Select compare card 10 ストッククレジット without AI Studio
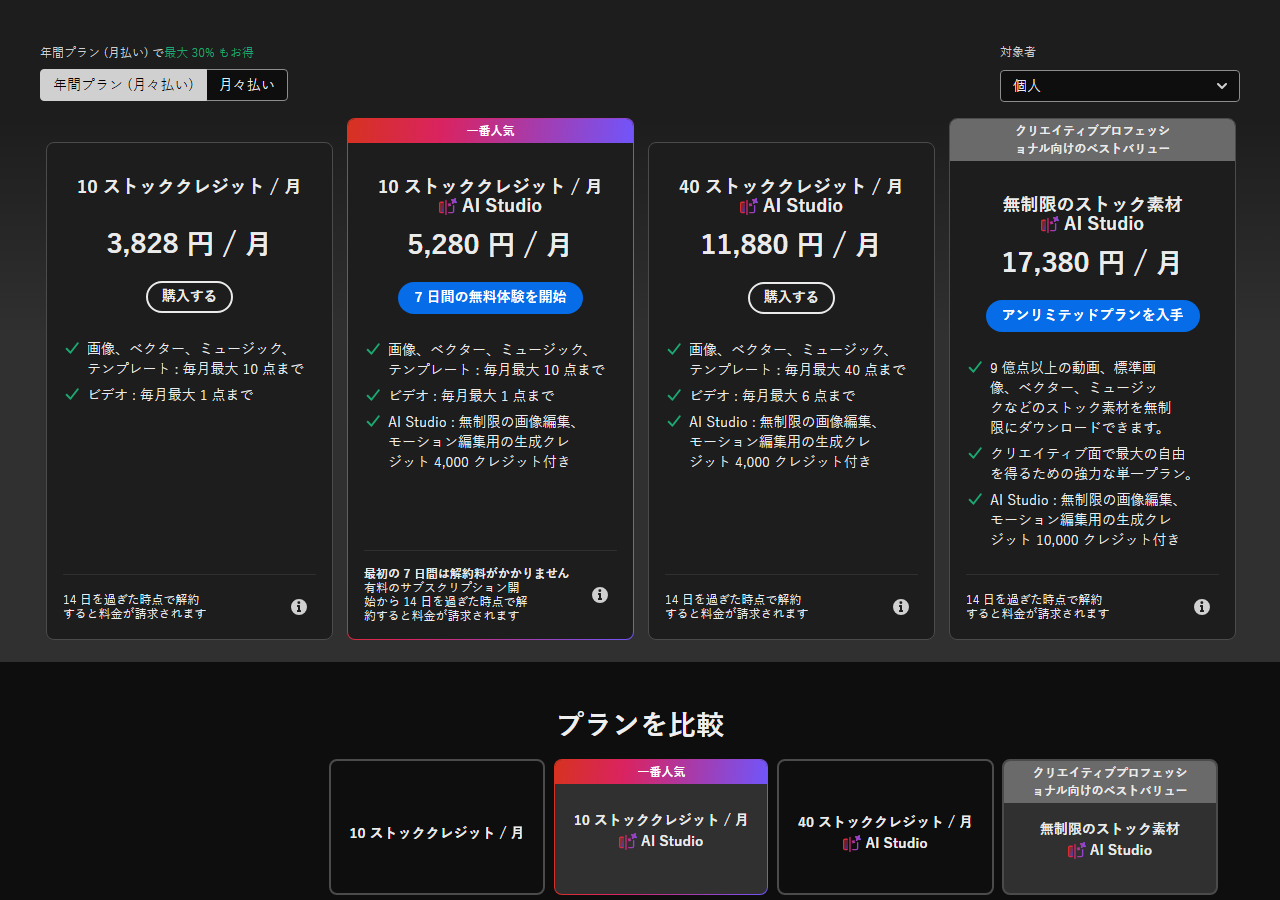1280x900 pixels. pos(437,827)
